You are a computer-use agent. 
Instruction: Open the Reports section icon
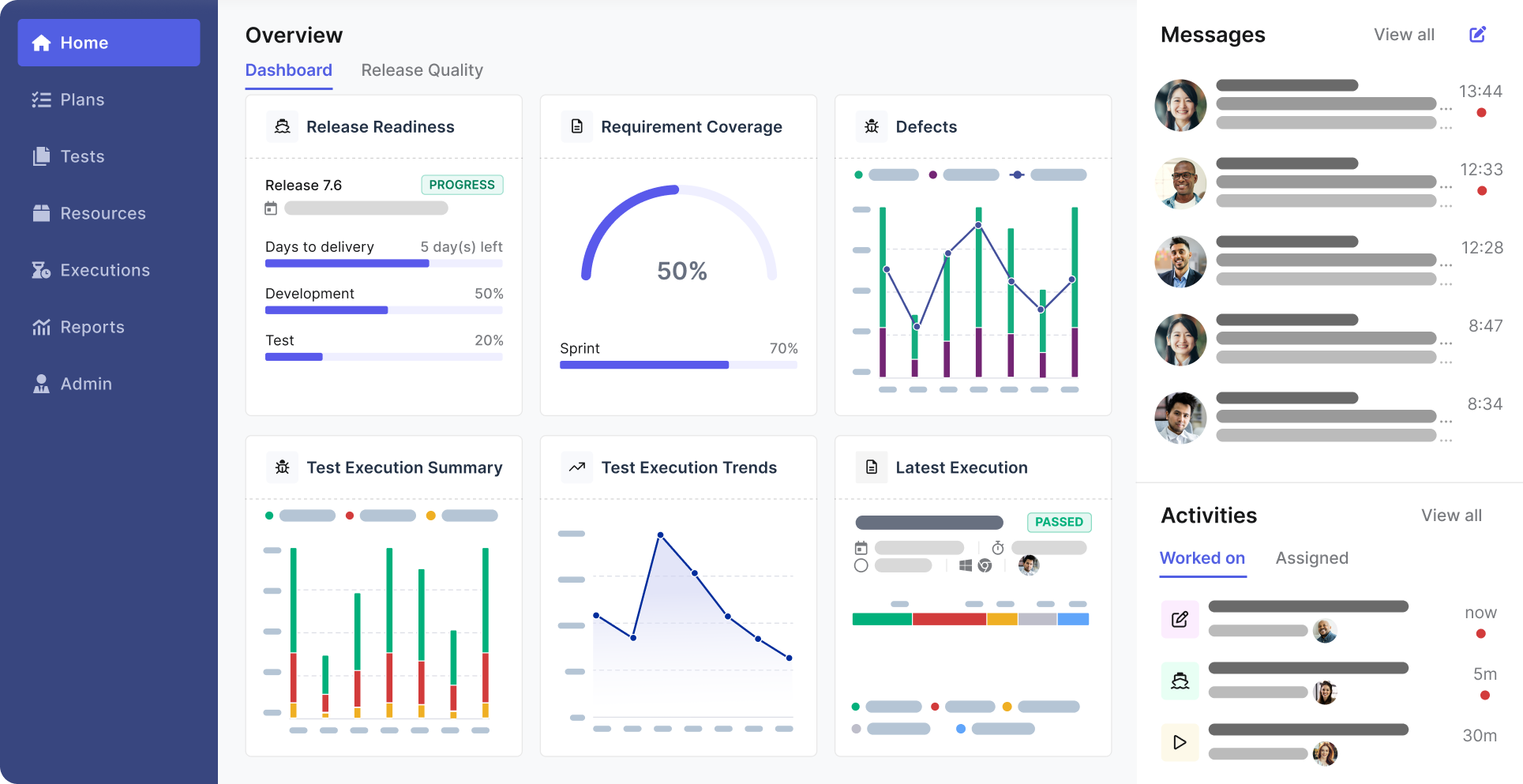[x=40, y=327]
